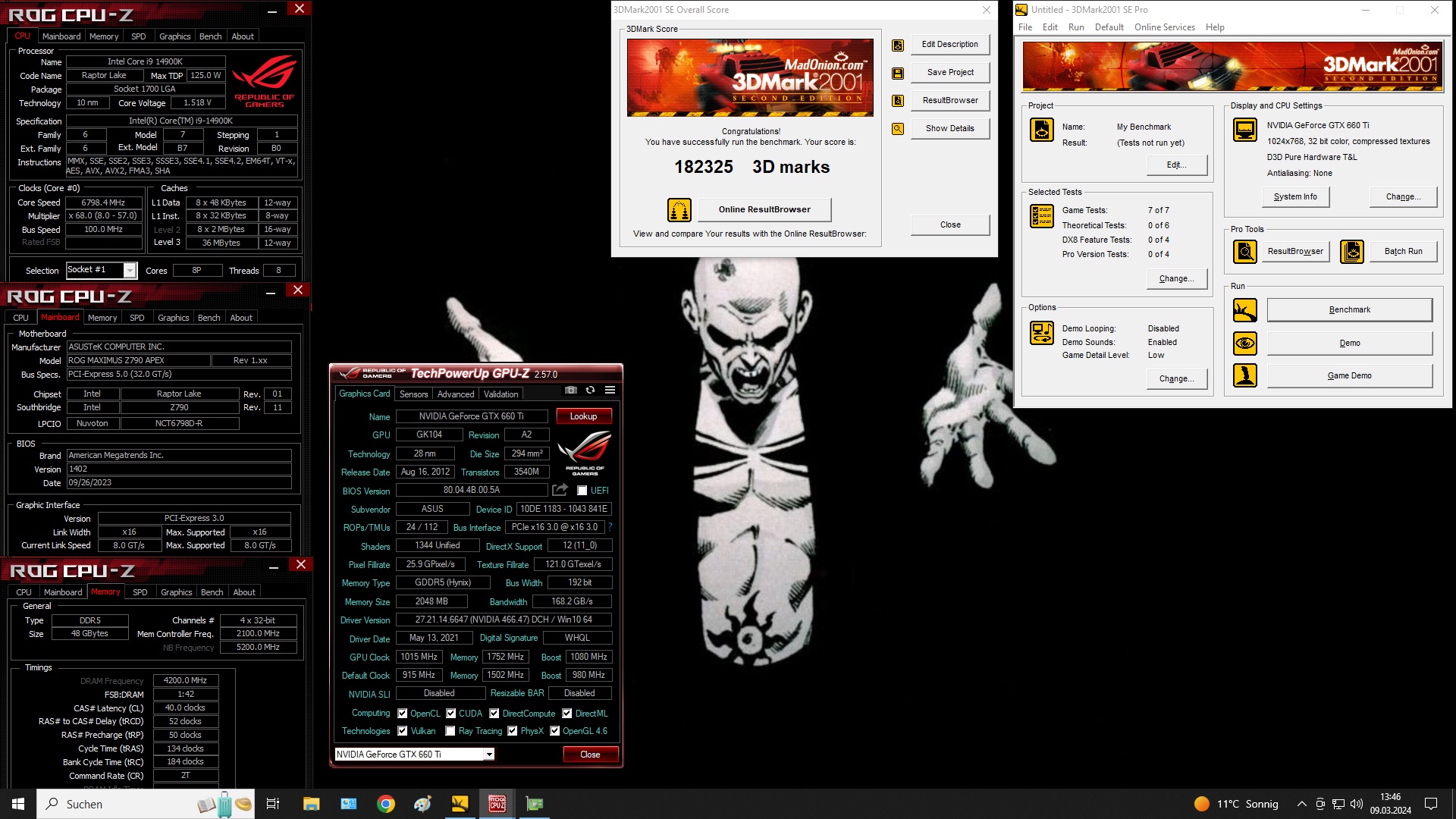Toggle the OpenGL 4.6 checkbox
The height and width of the screenshot is (819, 1456).
pyautogui.click(x=555, y=731)
